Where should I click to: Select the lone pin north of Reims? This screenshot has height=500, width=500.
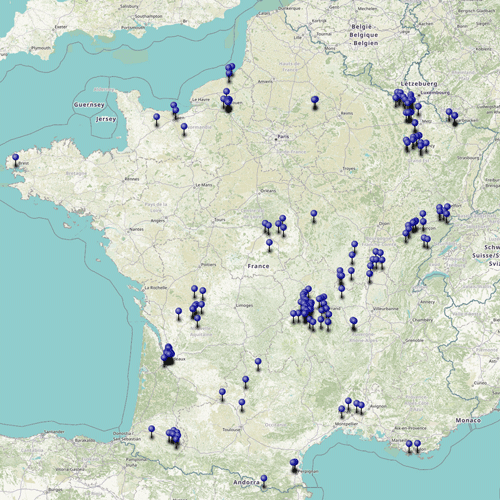(315, 100)
